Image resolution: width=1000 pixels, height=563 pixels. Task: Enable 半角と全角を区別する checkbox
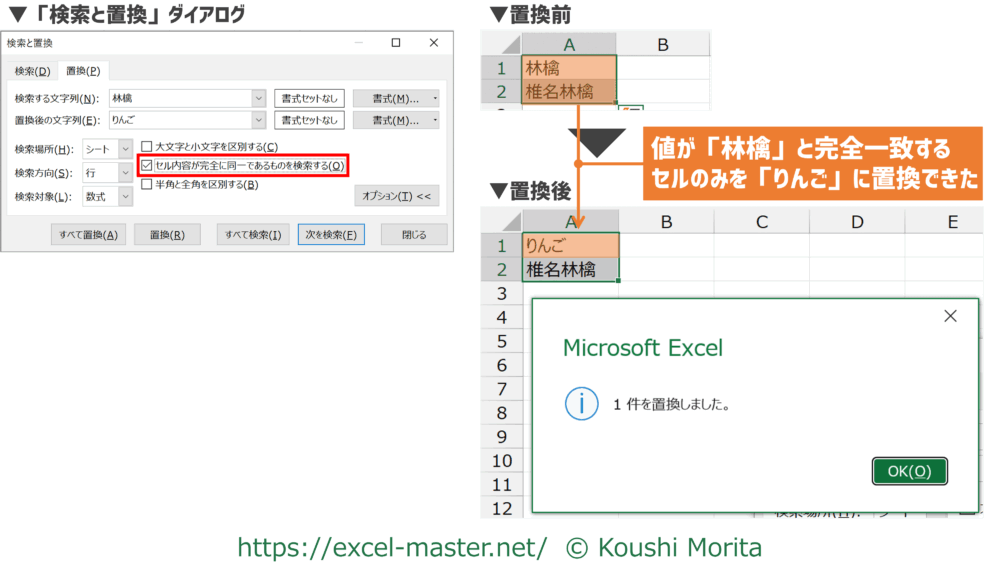coord(147,184)
